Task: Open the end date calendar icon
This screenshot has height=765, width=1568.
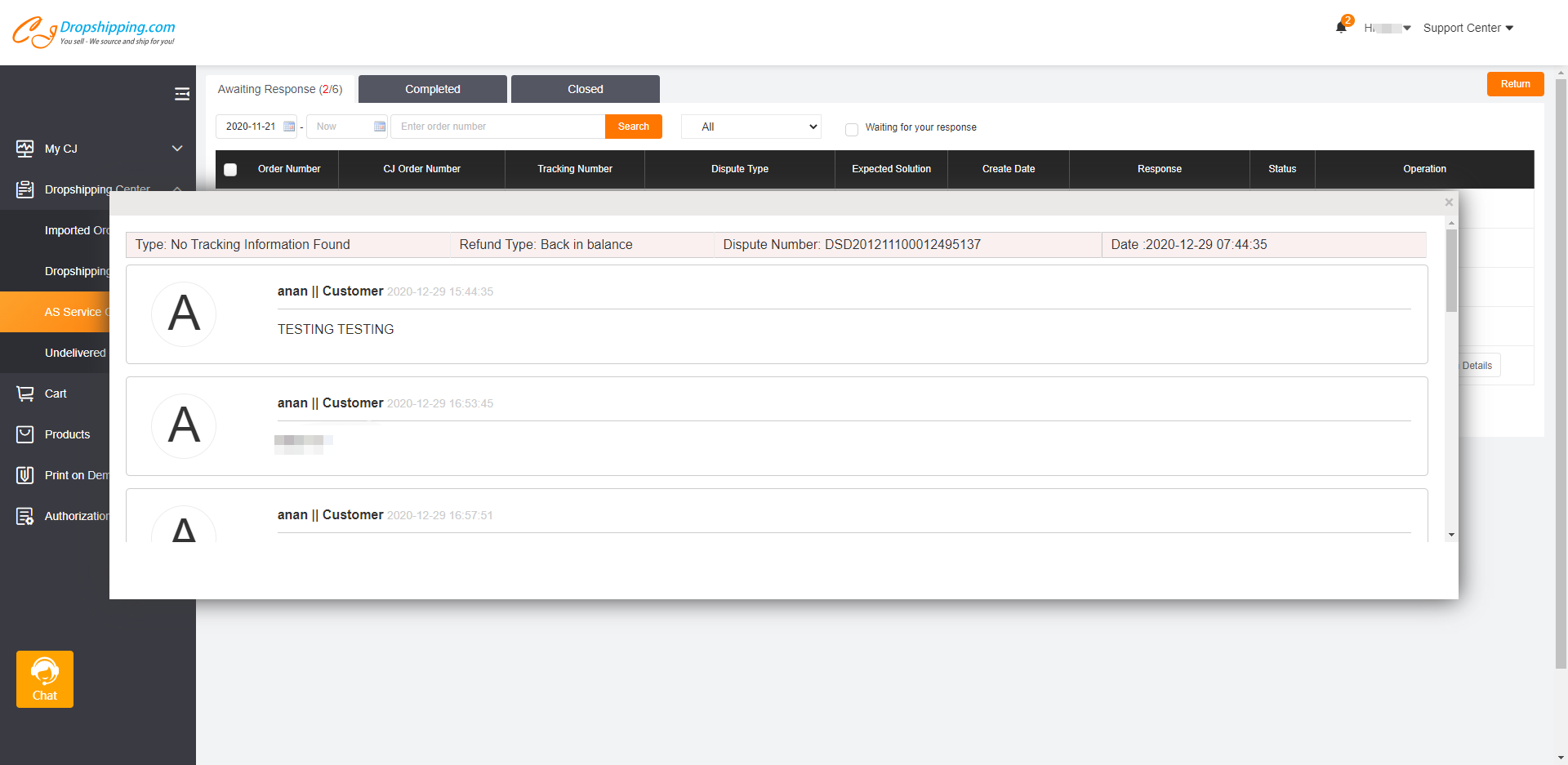Action: pos(380,127)
